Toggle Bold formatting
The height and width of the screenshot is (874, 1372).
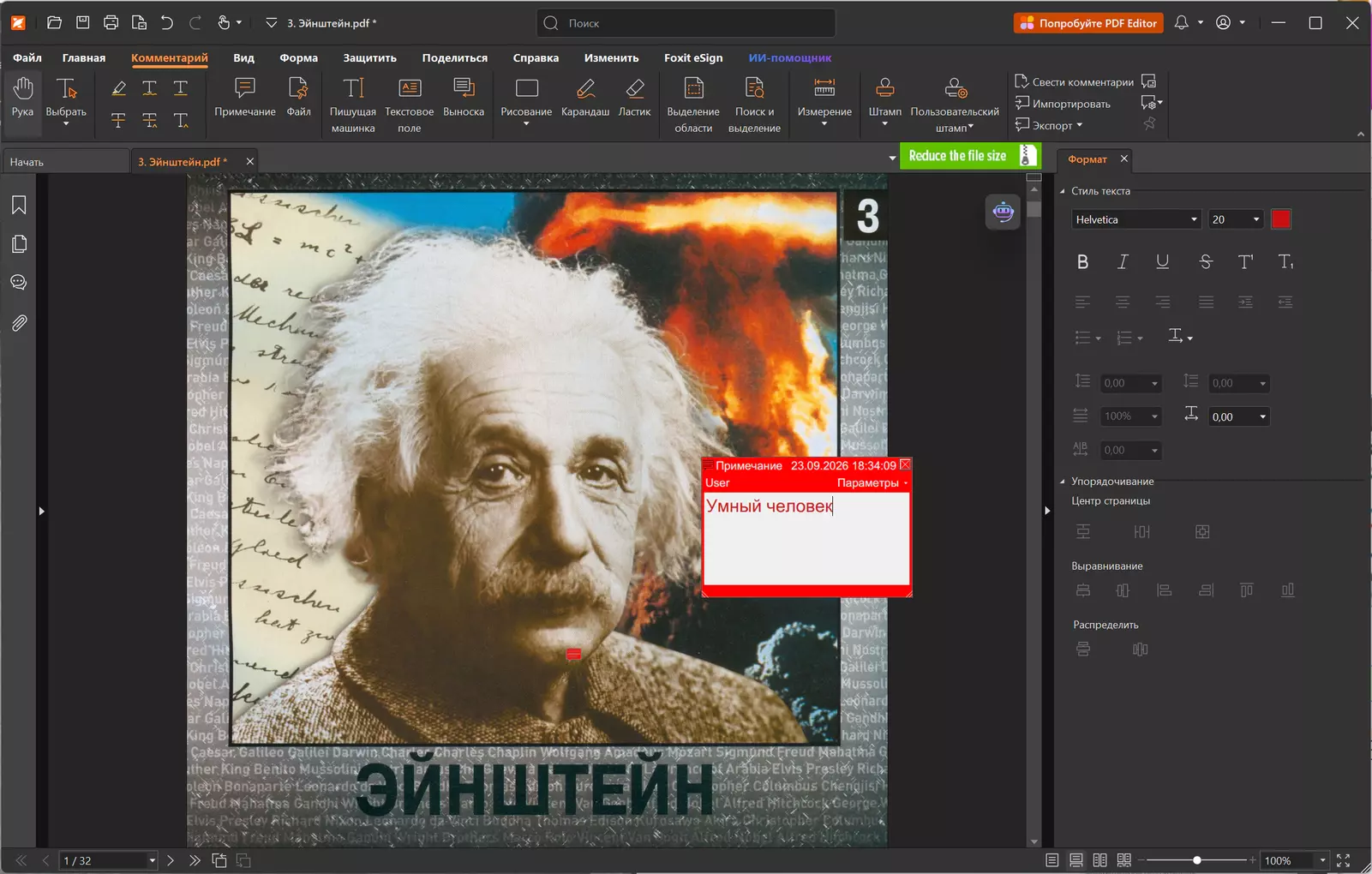[x=1082, y=262]
